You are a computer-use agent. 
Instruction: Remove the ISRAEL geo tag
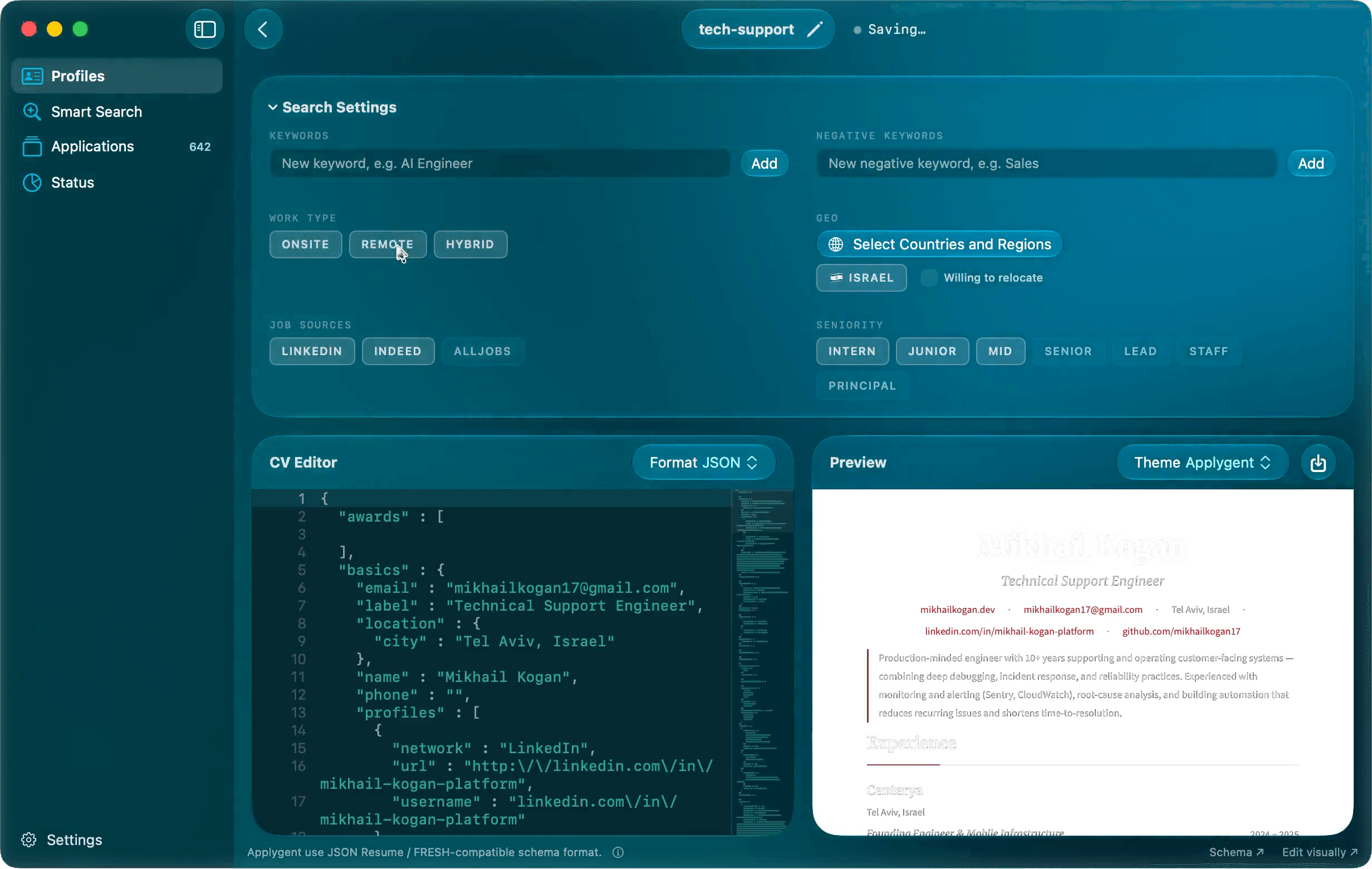click(861, 278)
